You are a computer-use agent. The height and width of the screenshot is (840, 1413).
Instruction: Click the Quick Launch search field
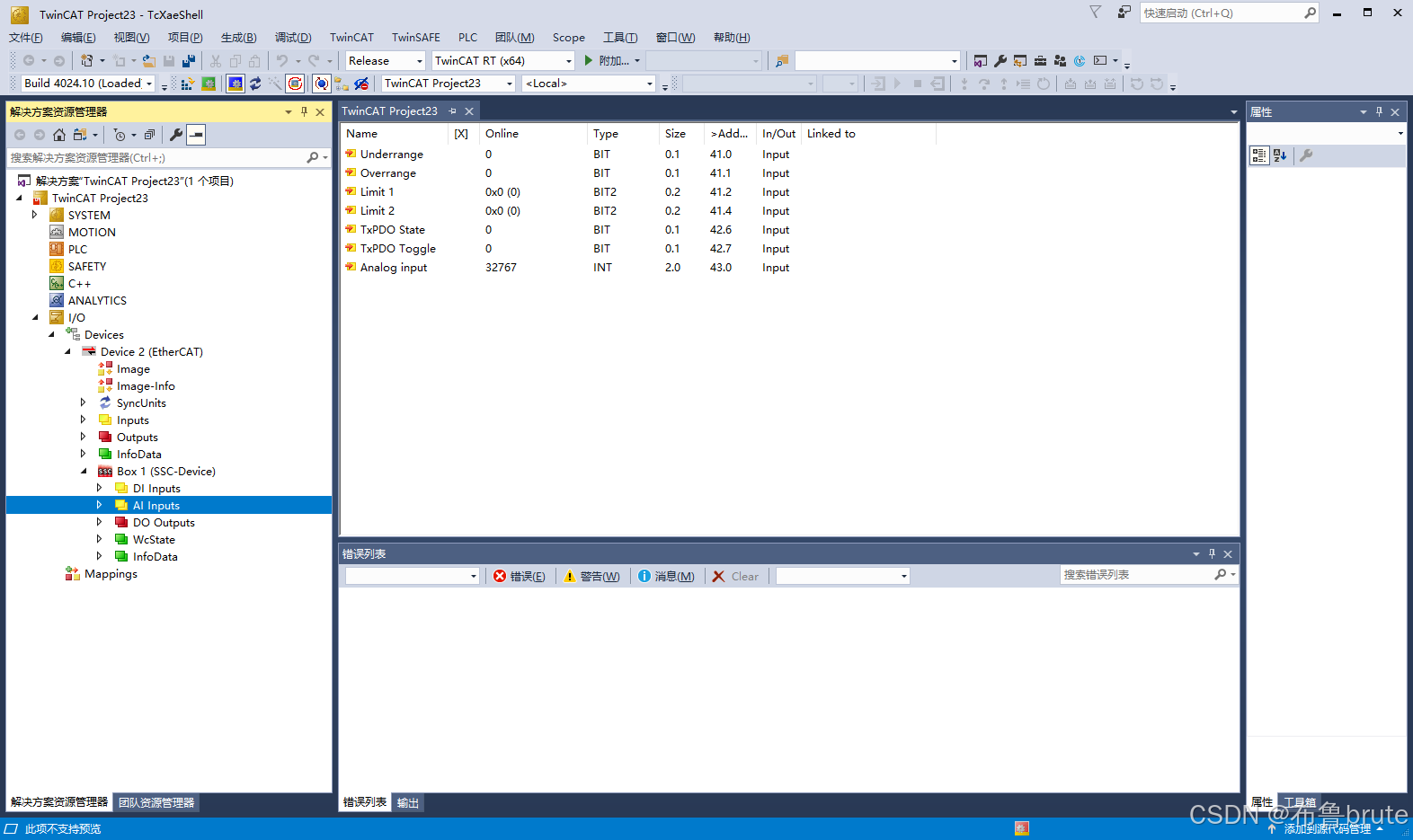click(x=1222, y=13)
